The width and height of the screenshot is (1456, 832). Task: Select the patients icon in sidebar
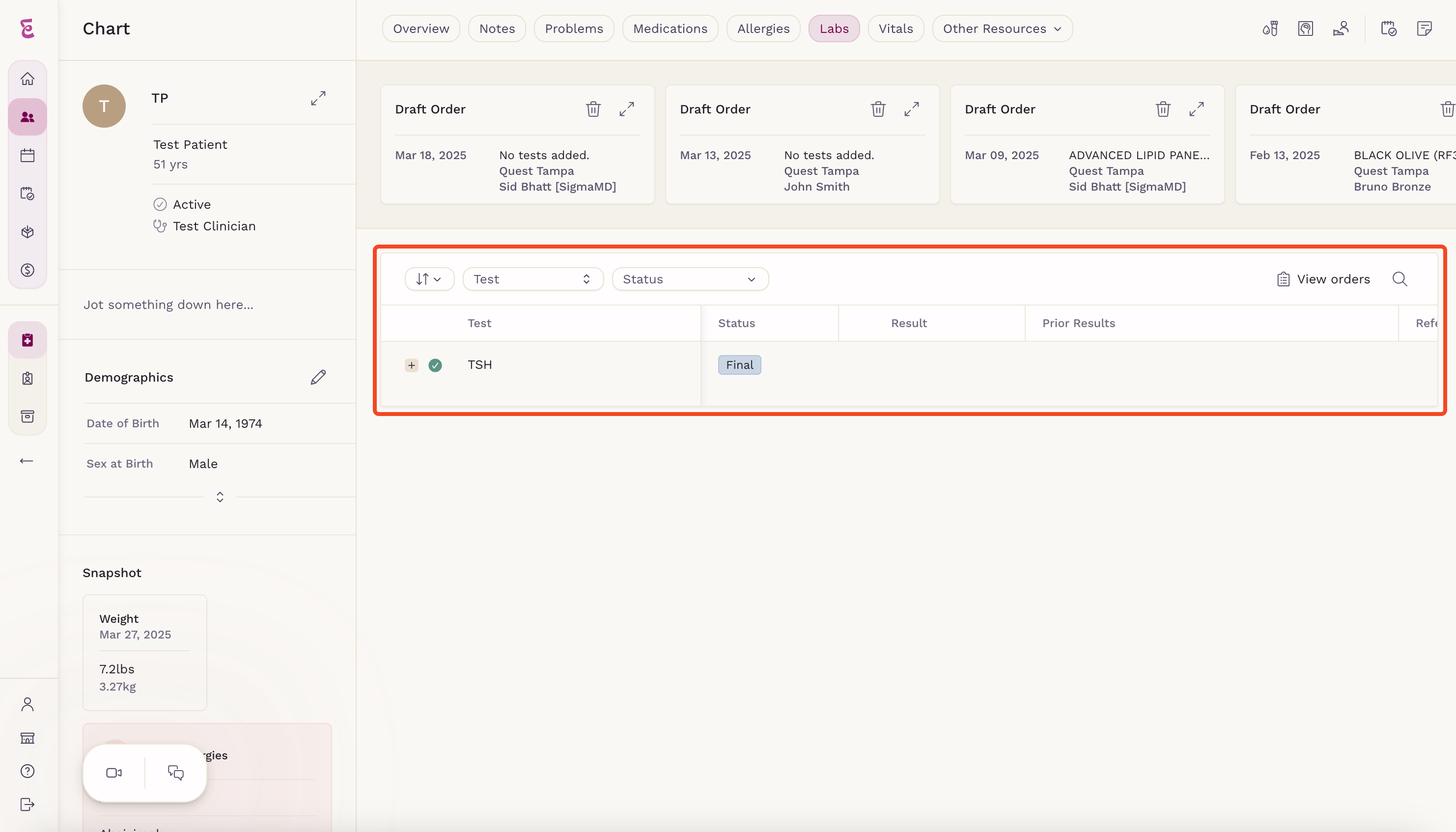pos(28,117)
